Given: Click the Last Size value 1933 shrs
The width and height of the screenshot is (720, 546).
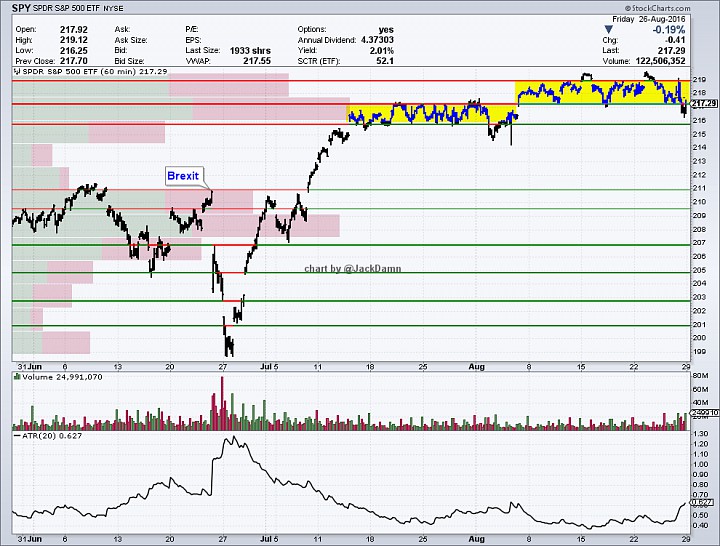Looking at the screenshot, I should click(x=250, y=51).
